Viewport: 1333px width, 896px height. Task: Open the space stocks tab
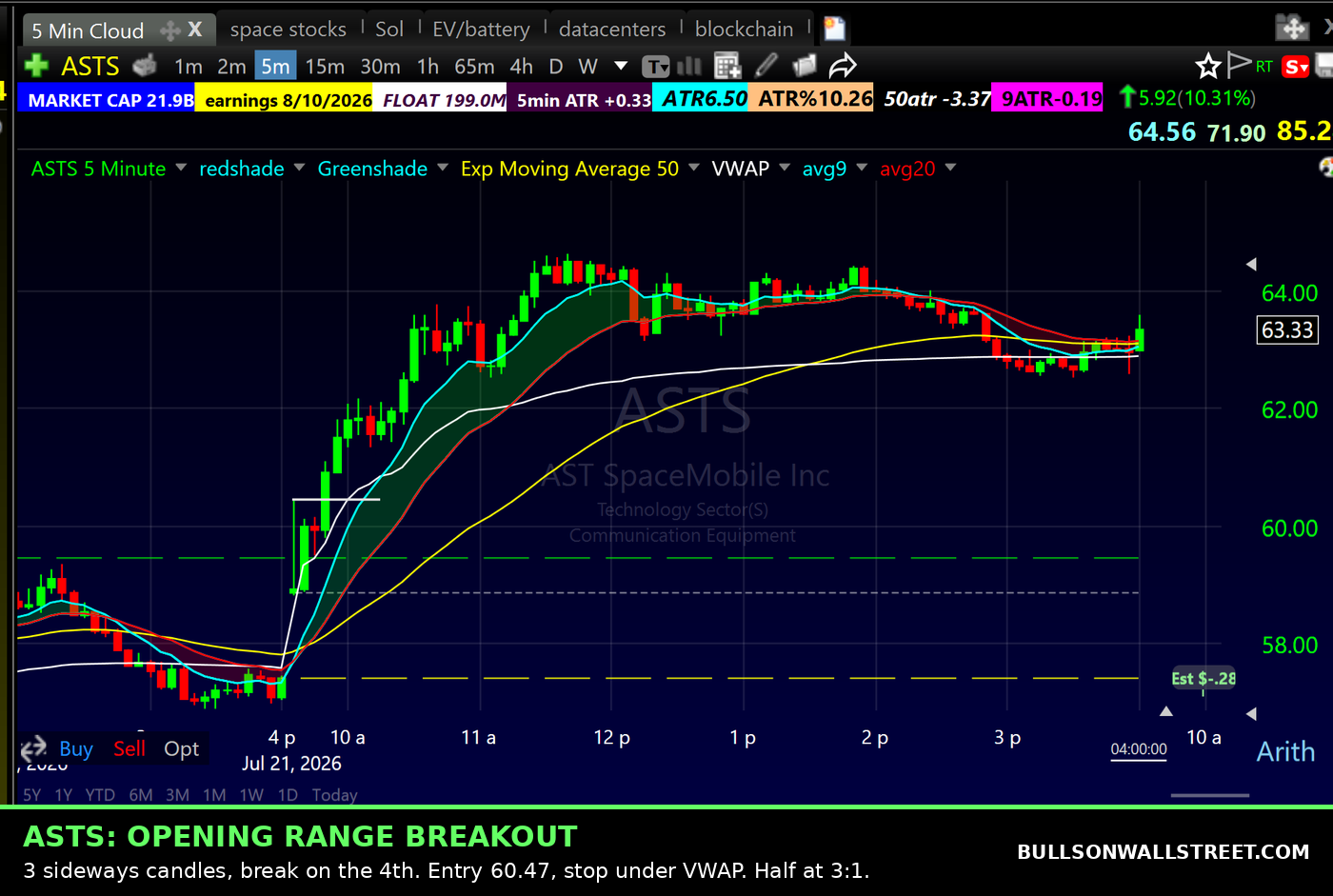(288, 30)
